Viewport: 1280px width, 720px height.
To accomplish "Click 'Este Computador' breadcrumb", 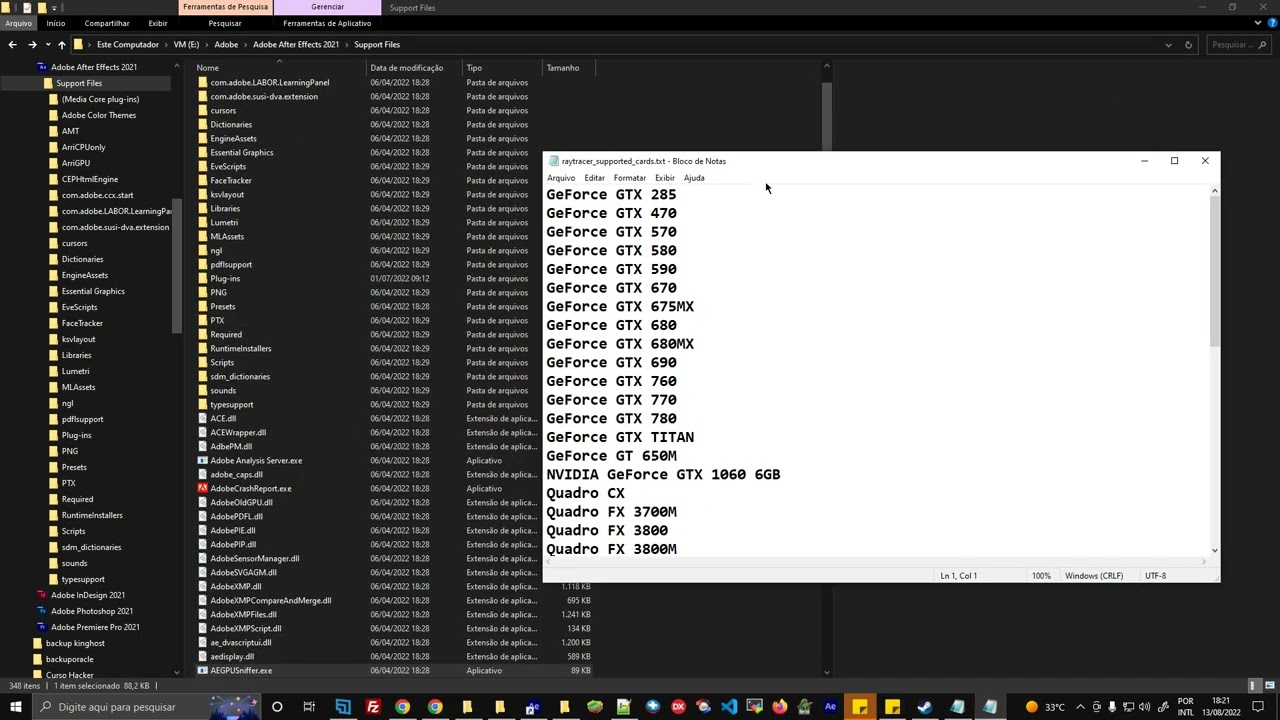I will 128,44.
